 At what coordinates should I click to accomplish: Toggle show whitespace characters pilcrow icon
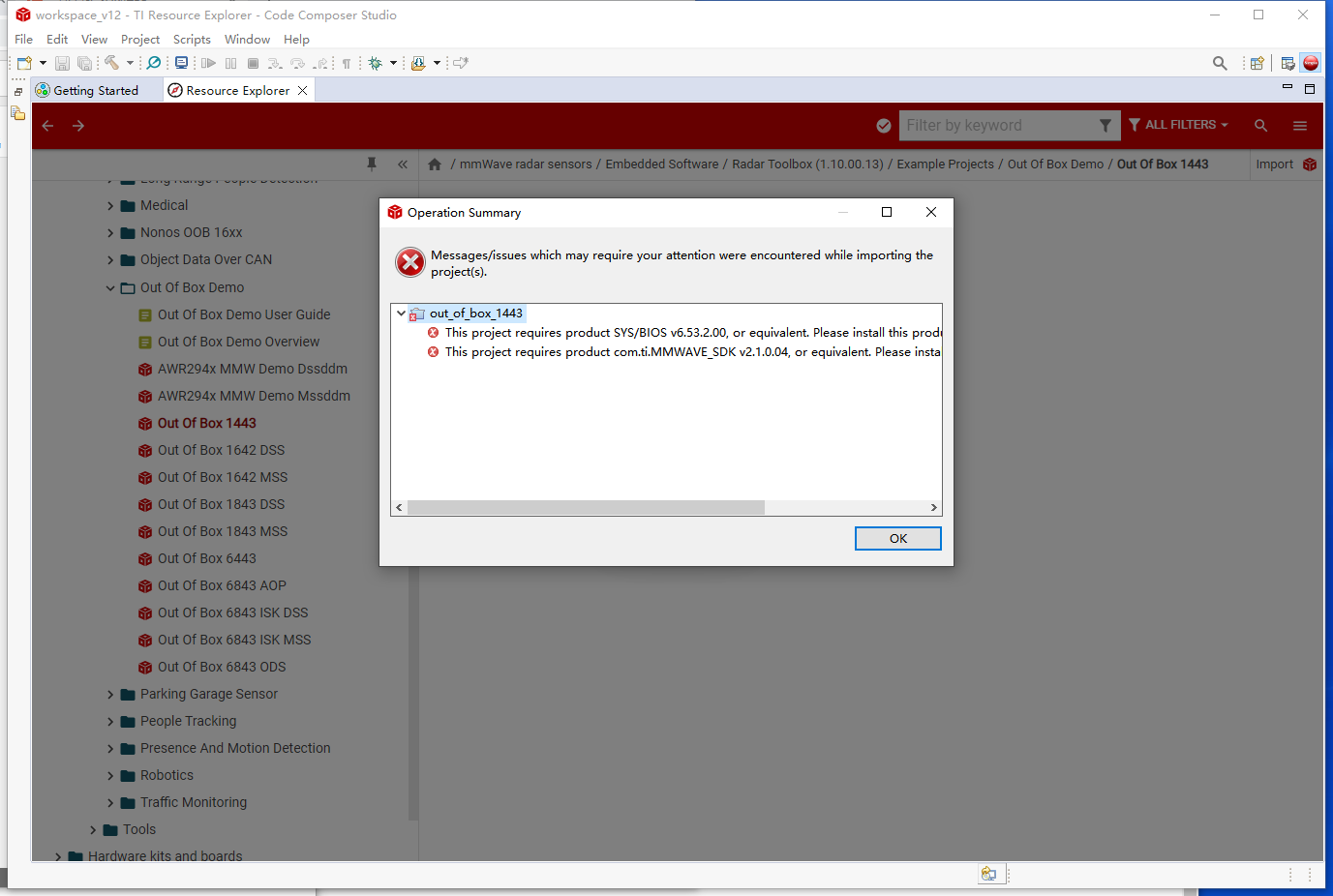pos(347,63)
